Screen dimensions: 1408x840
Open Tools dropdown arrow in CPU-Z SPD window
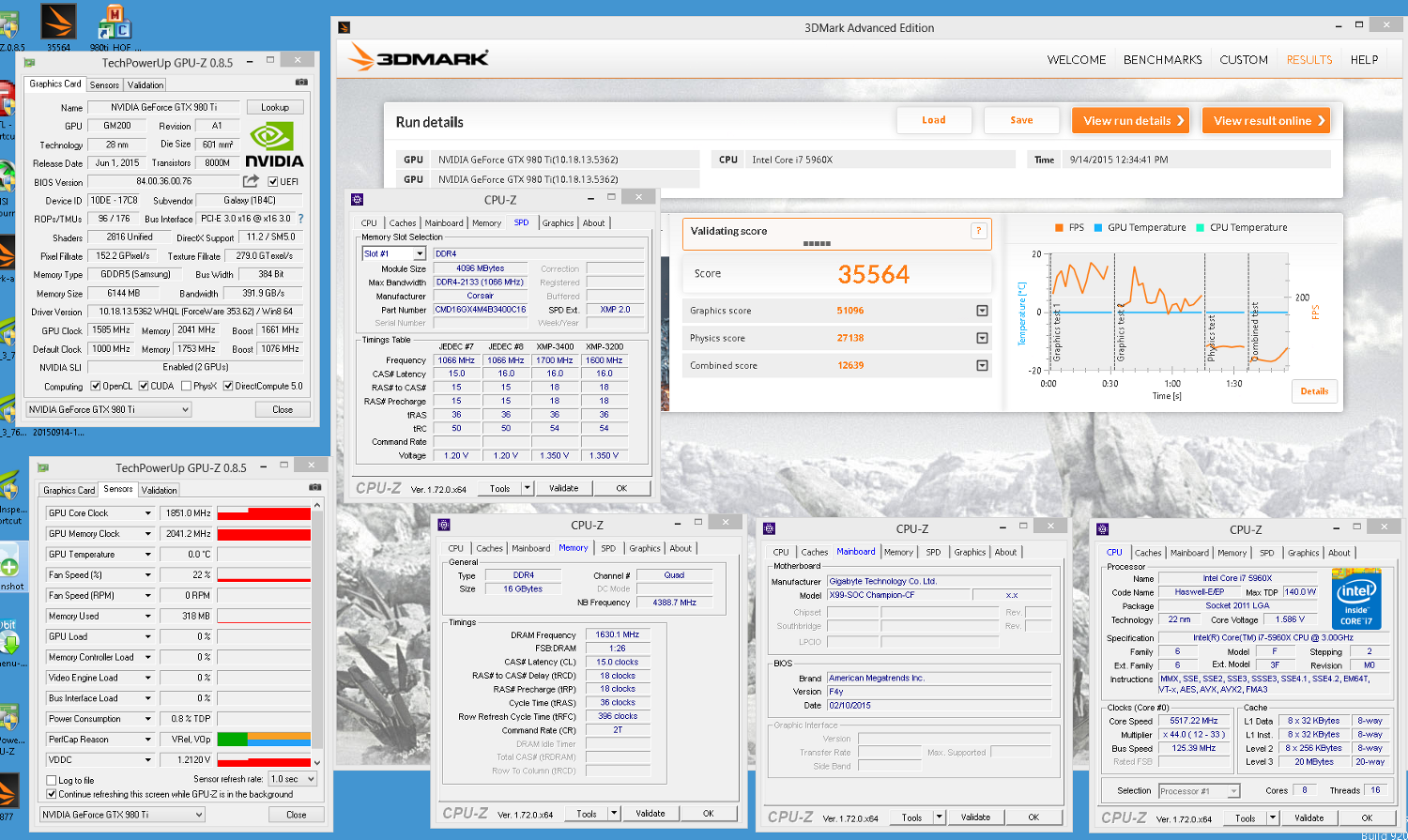coord(528,488)
